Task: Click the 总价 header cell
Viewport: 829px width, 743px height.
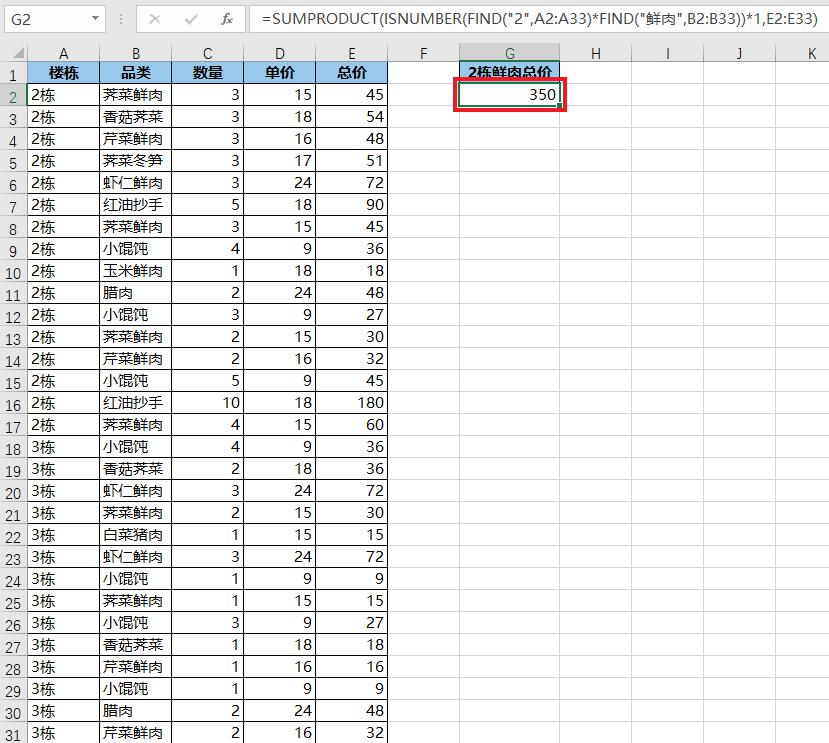Action: pos(352,72)
